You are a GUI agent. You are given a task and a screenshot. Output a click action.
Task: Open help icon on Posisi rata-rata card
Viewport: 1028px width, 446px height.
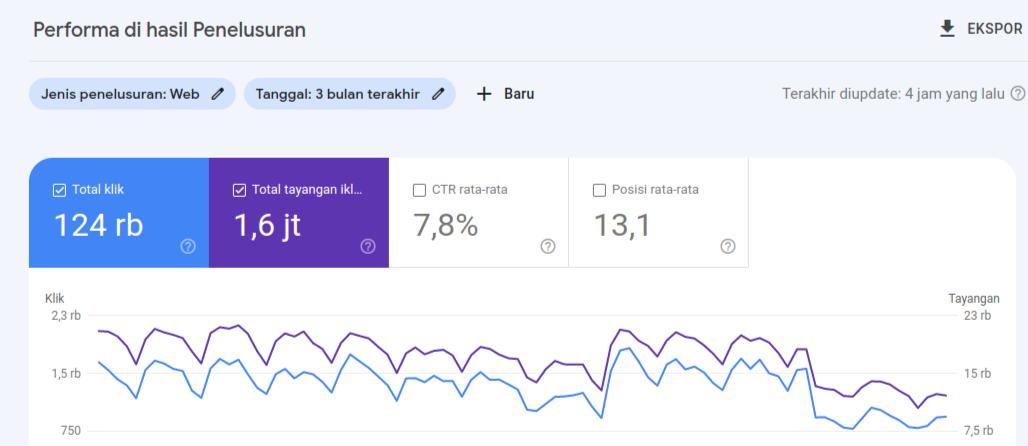[728, 247]
